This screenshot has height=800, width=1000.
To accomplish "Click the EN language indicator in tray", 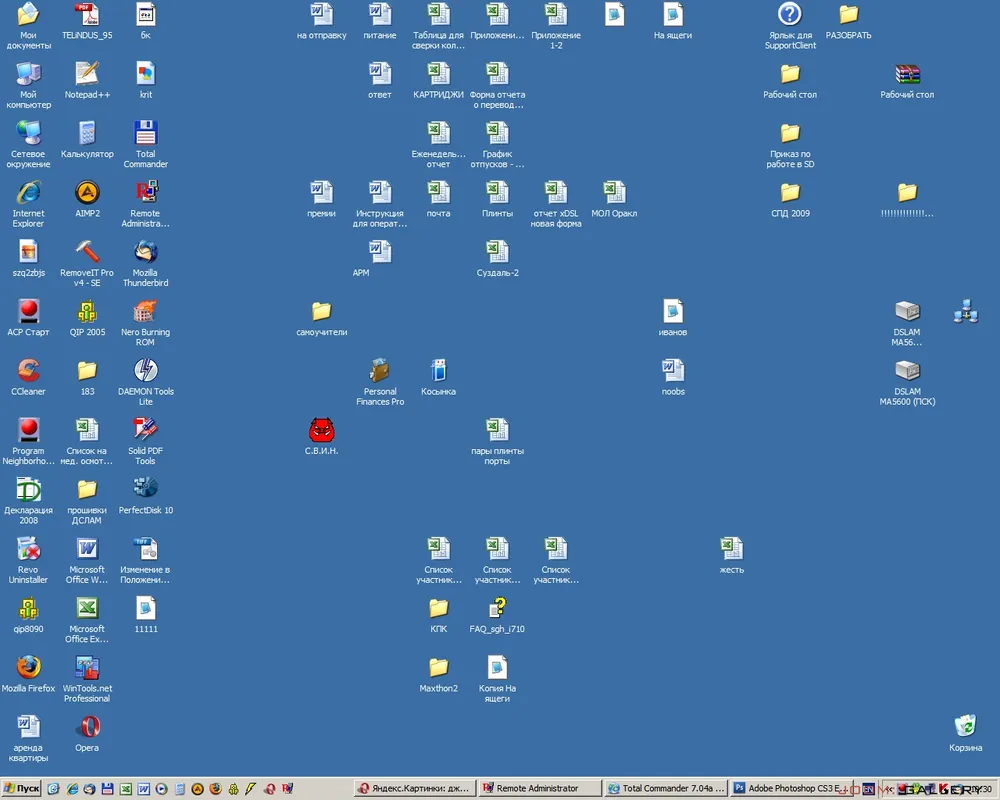I will coord(868,789).
